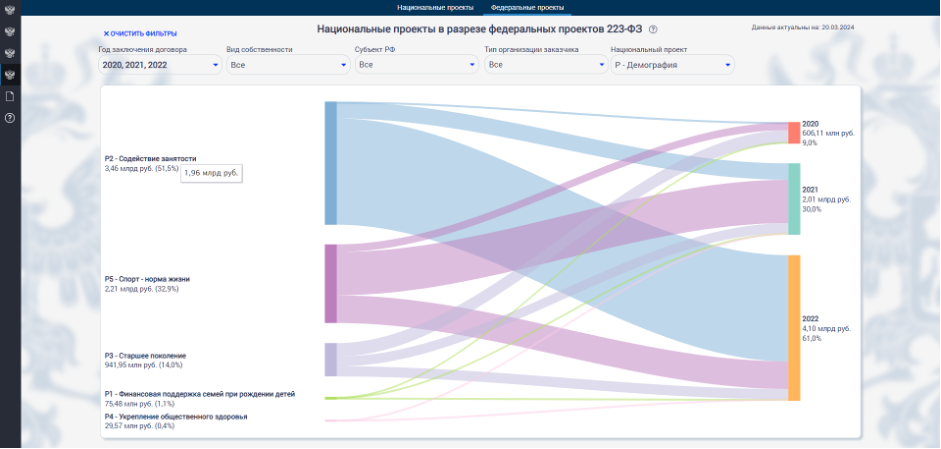Switch to Федеральные проекты tab
This screenshot has width=941, height=449.
[528, 8]
